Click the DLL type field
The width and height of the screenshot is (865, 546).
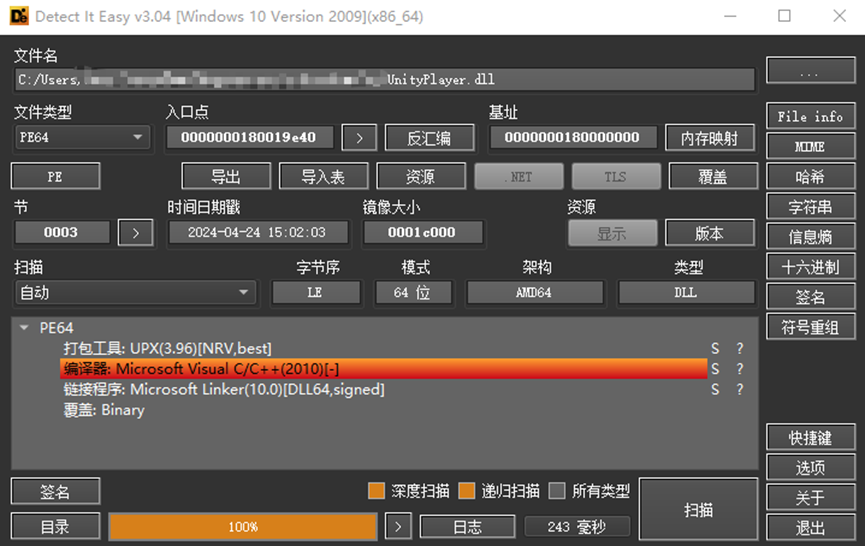(686, 293)
